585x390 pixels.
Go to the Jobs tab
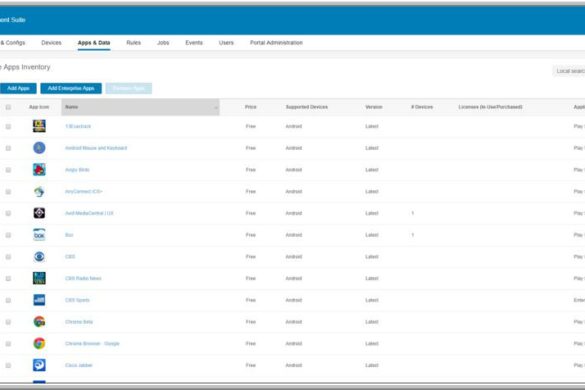(x=163, y=43)
